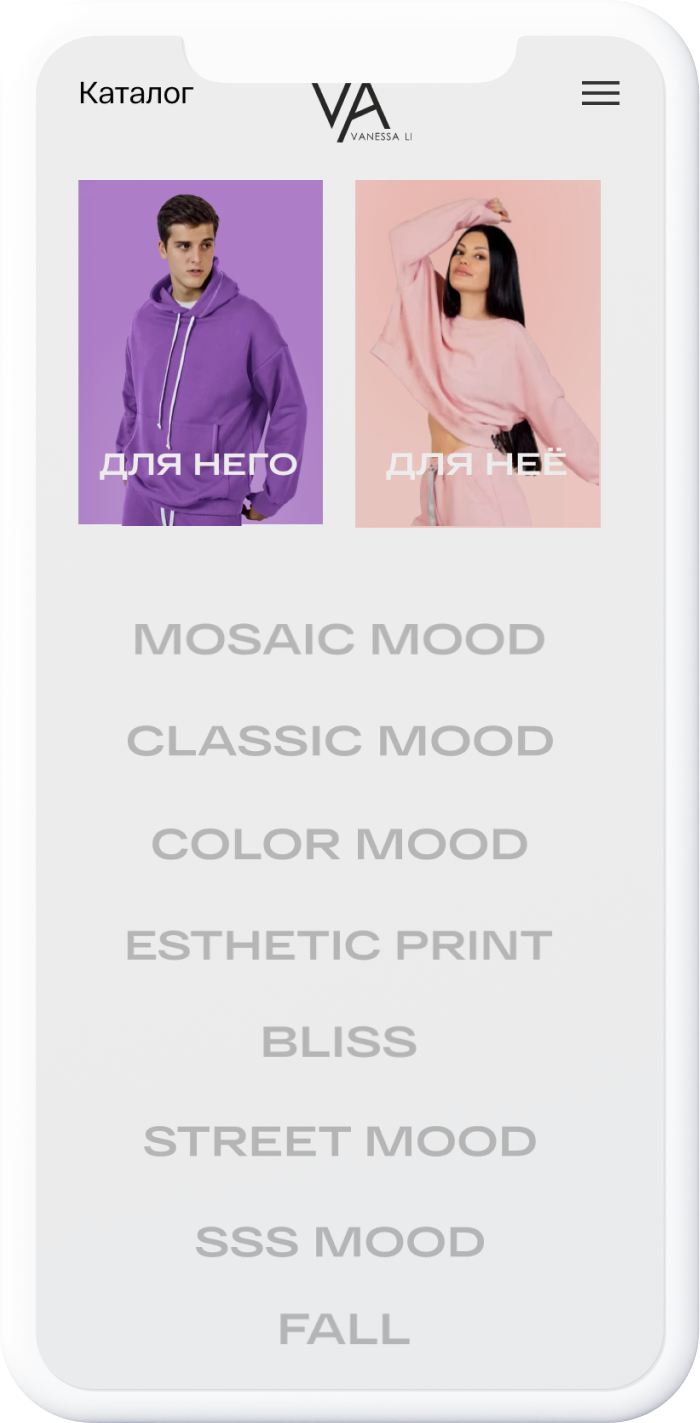700x1423 pixels.
Task: Select the STREET MOOD collection
Action: 340,1141
